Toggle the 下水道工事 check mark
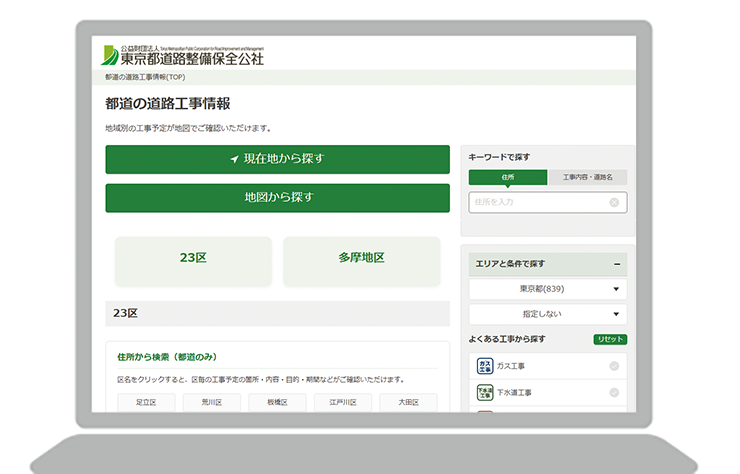 614,392
